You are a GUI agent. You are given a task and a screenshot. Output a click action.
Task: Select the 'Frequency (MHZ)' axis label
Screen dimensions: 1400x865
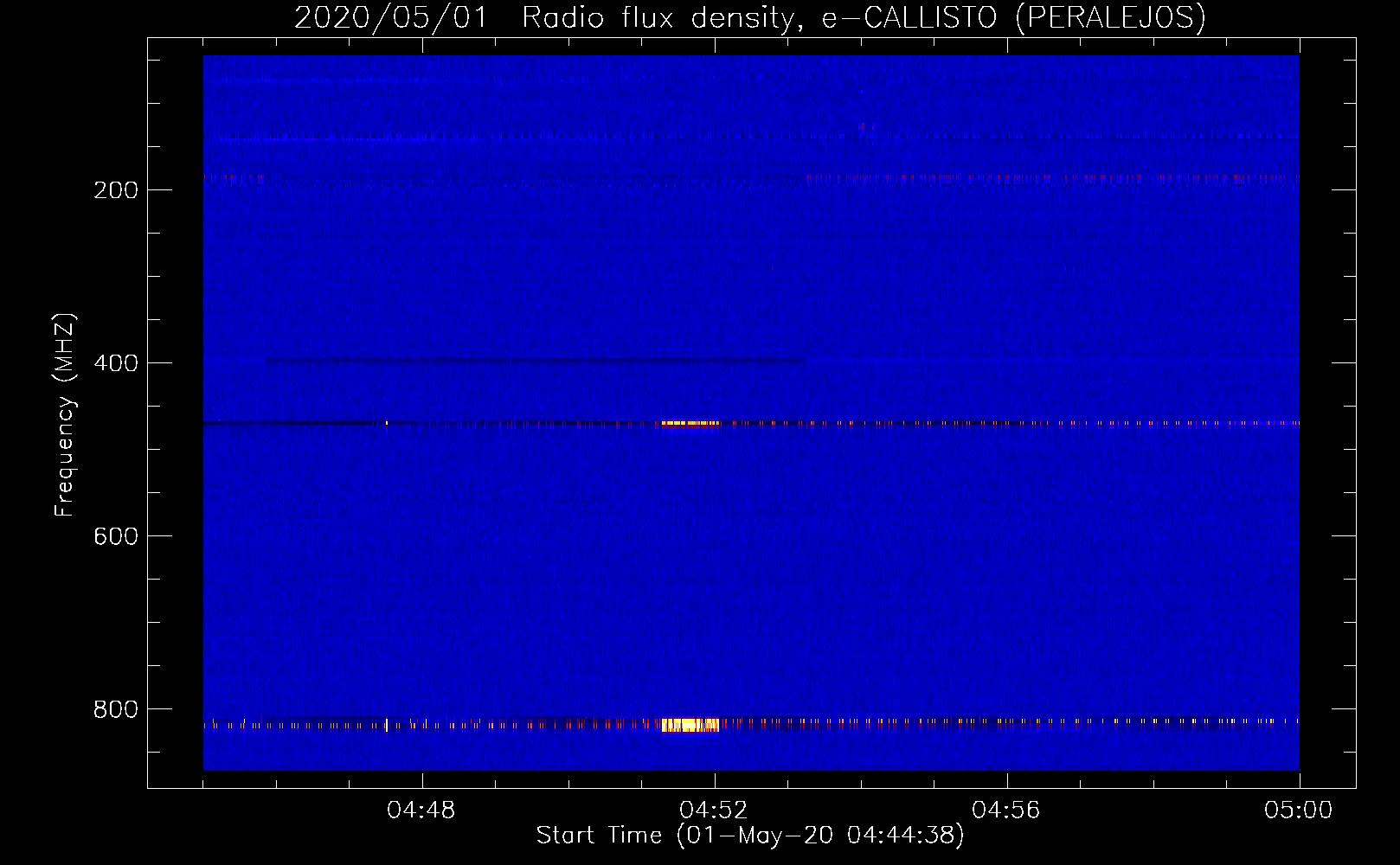point(65,414)
